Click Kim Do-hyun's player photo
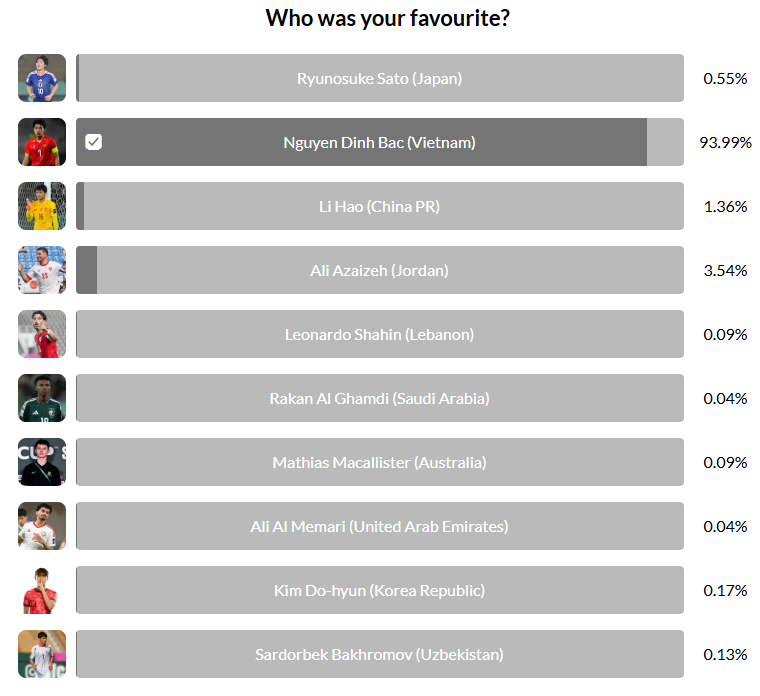Viewport: 760px width, 696px height. [x=42, y=590]
